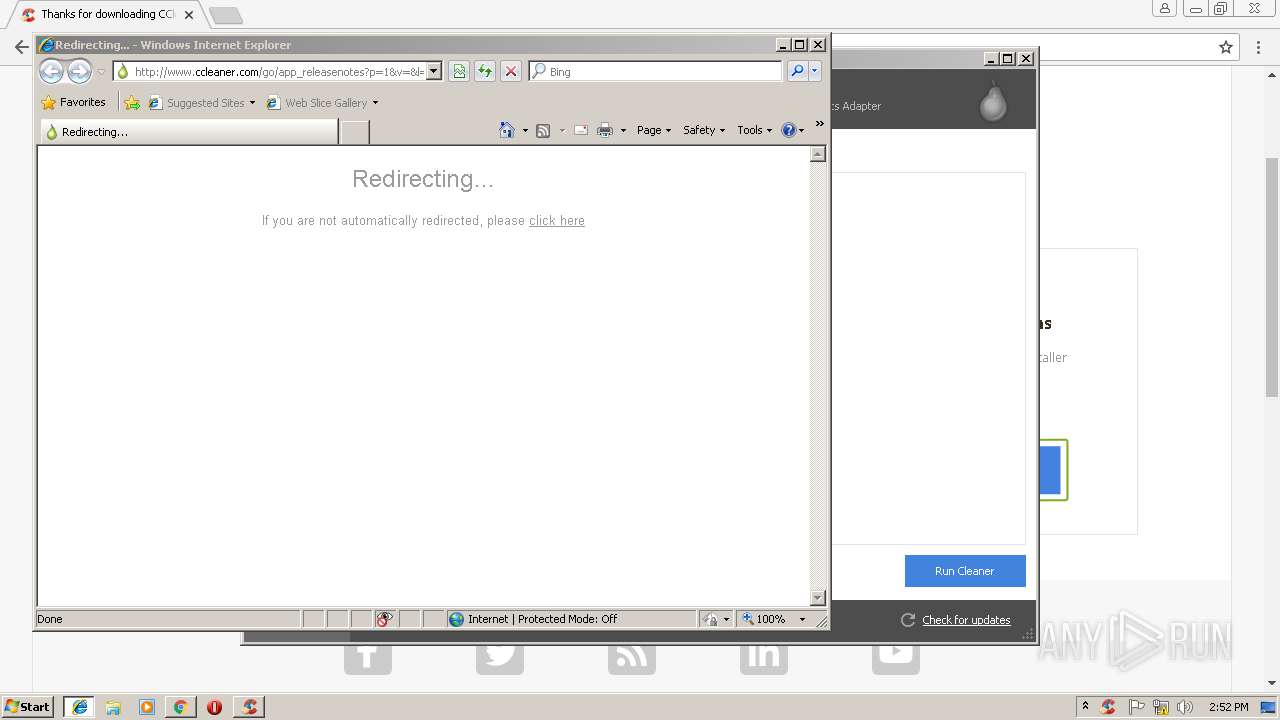Open Web Slice Gallery
Screen dimensions: 1280x720
(322, 102)
